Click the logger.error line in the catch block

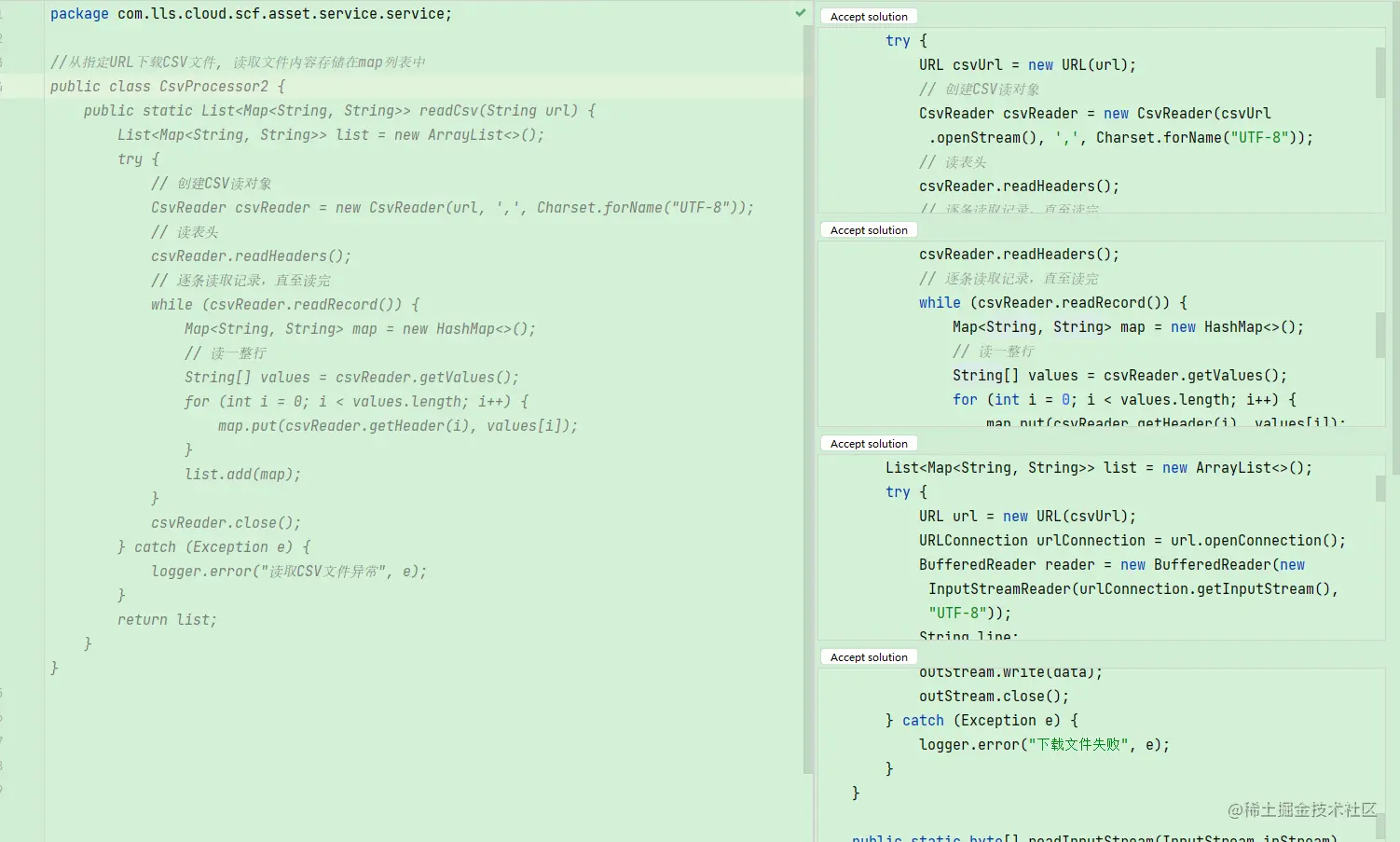coord(289,571)
